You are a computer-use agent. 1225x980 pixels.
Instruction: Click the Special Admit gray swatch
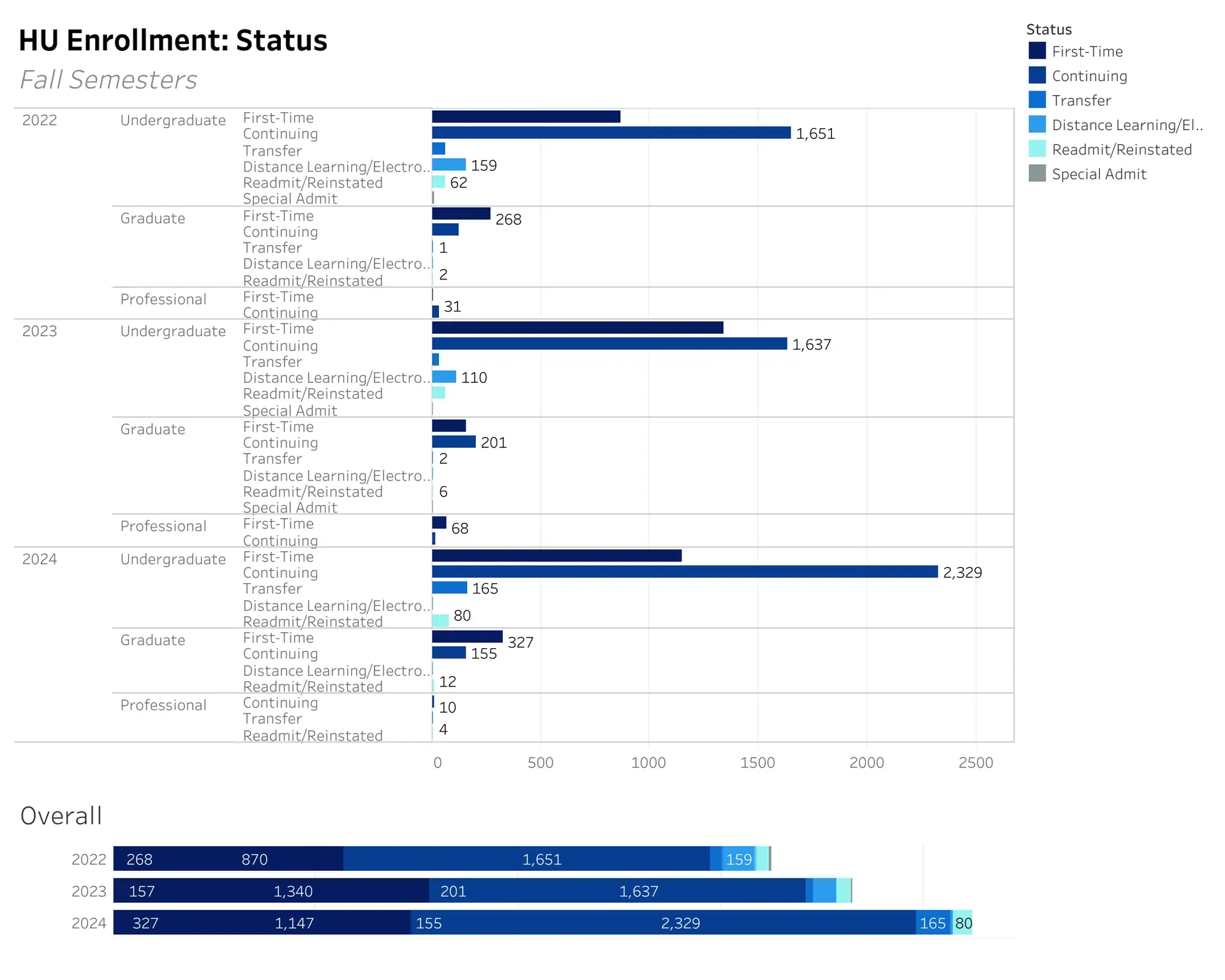[x=1037, y=174]
